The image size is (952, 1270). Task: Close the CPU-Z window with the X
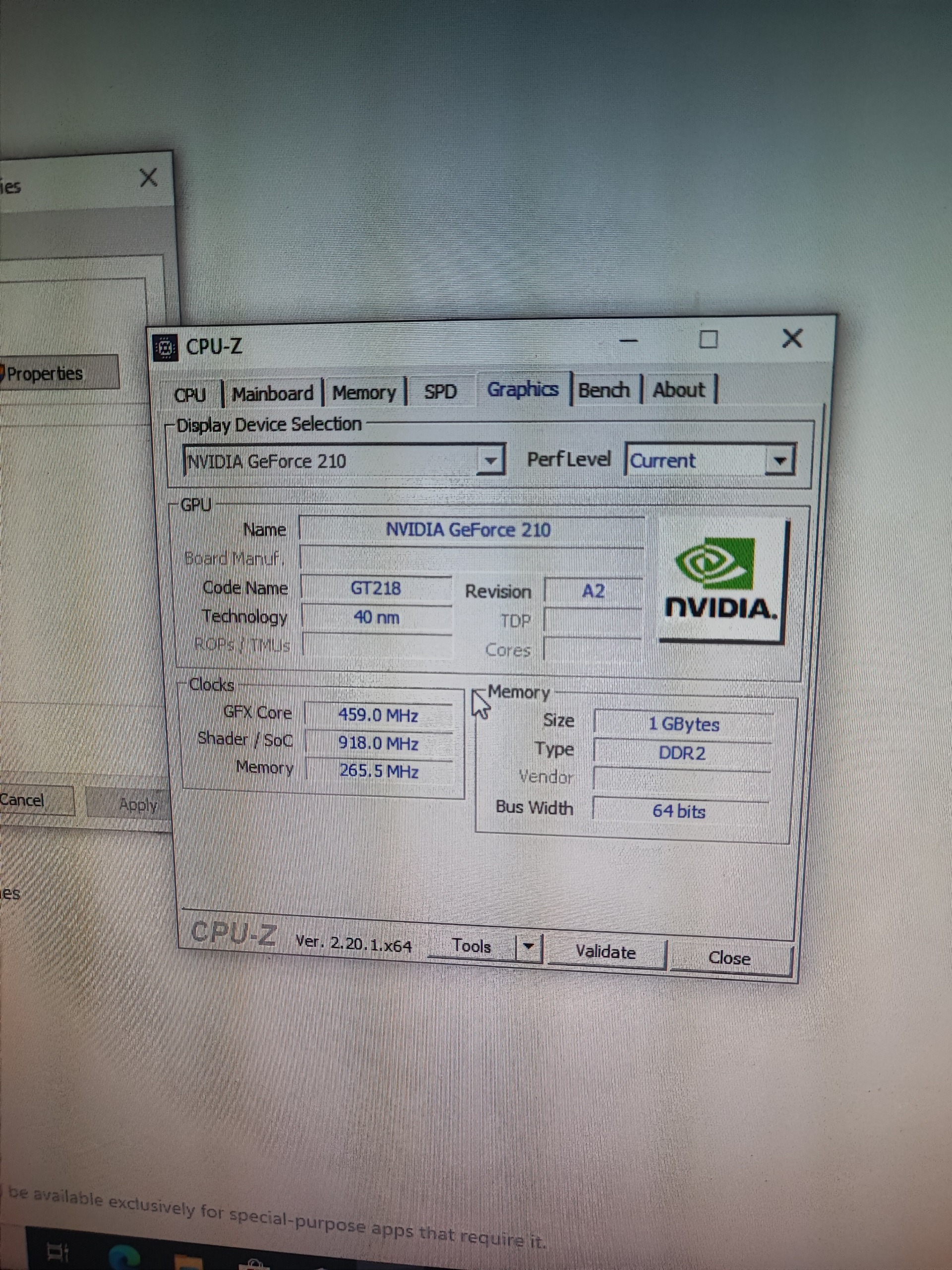click(792, 338)
